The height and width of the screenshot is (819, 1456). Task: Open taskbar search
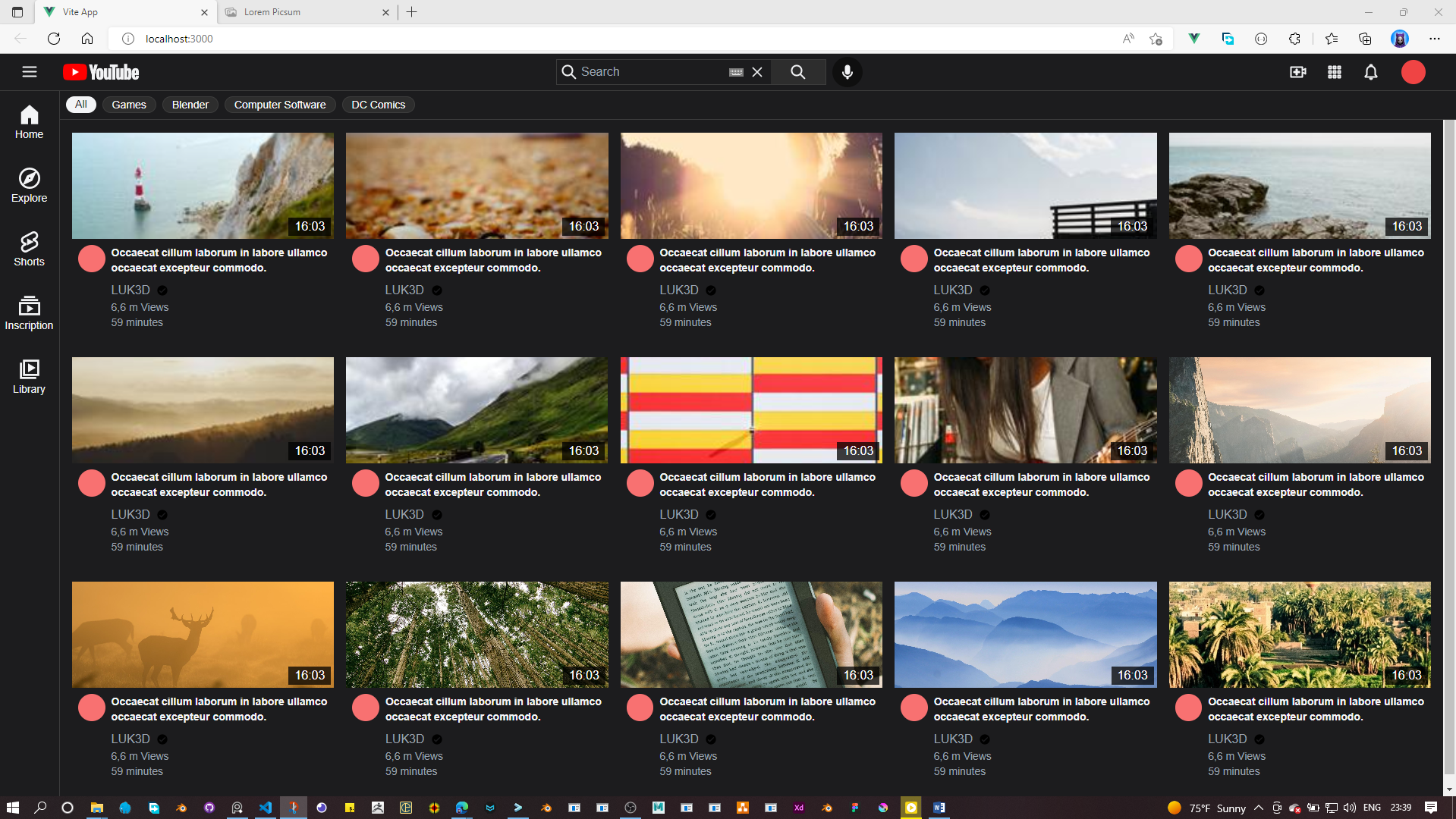(x=41, y=808)
